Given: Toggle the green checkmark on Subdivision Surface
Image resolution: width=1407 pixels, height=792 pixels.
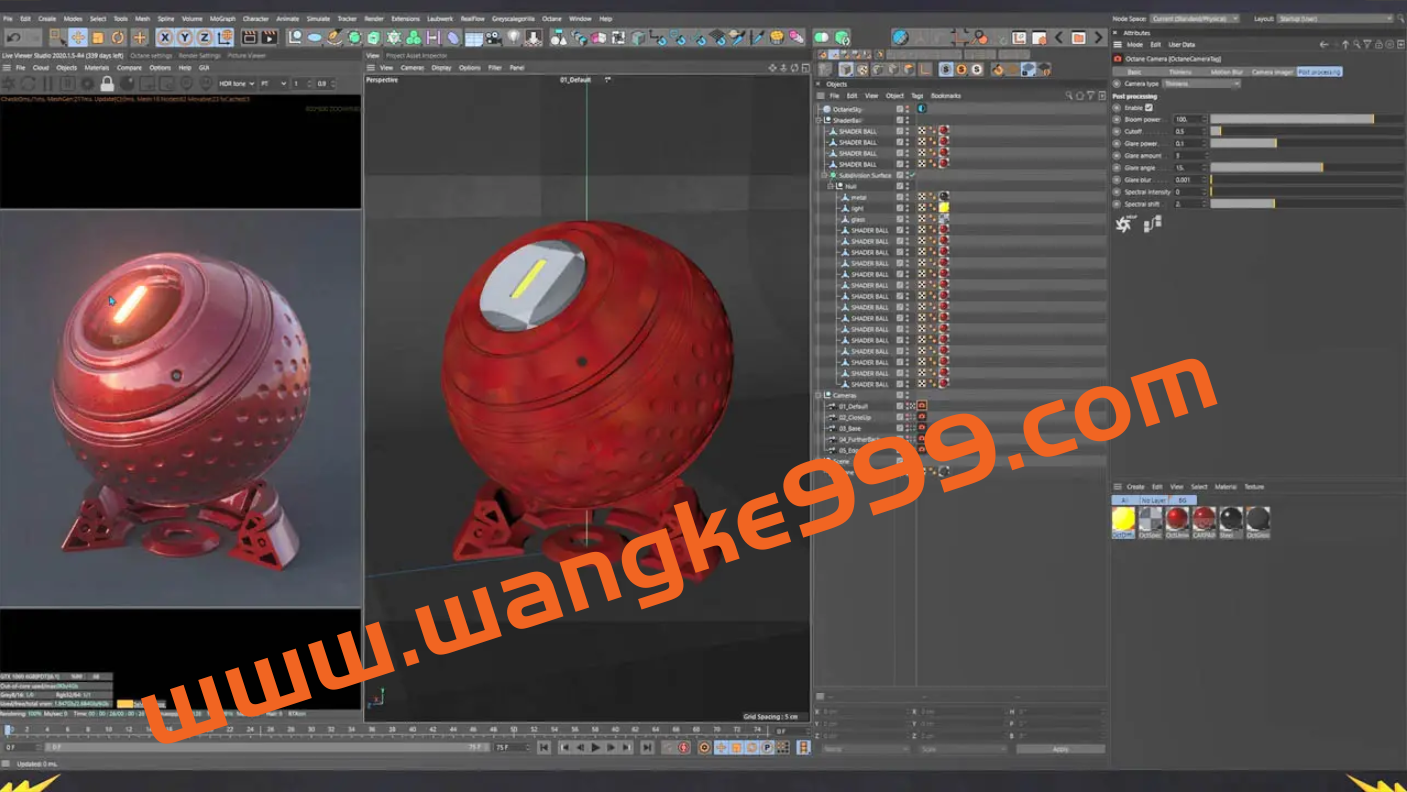Looking at the screenshot, I should click(x=913, y=175).
